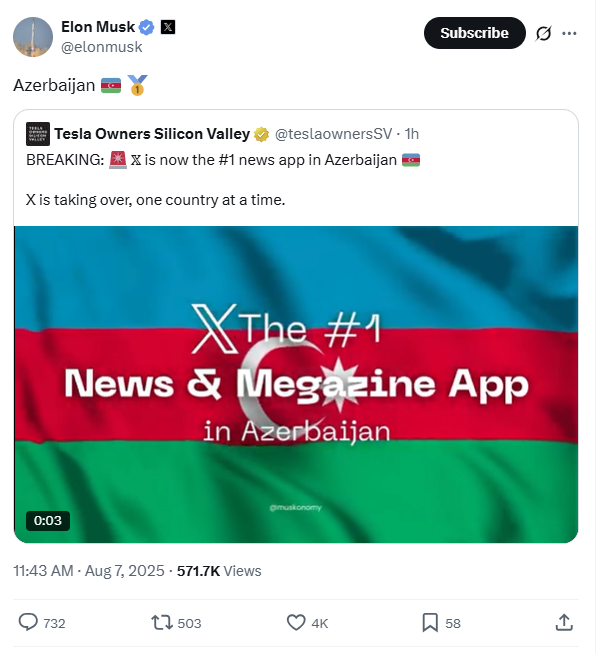Click the reply speech bubble icon

[29, 622]
